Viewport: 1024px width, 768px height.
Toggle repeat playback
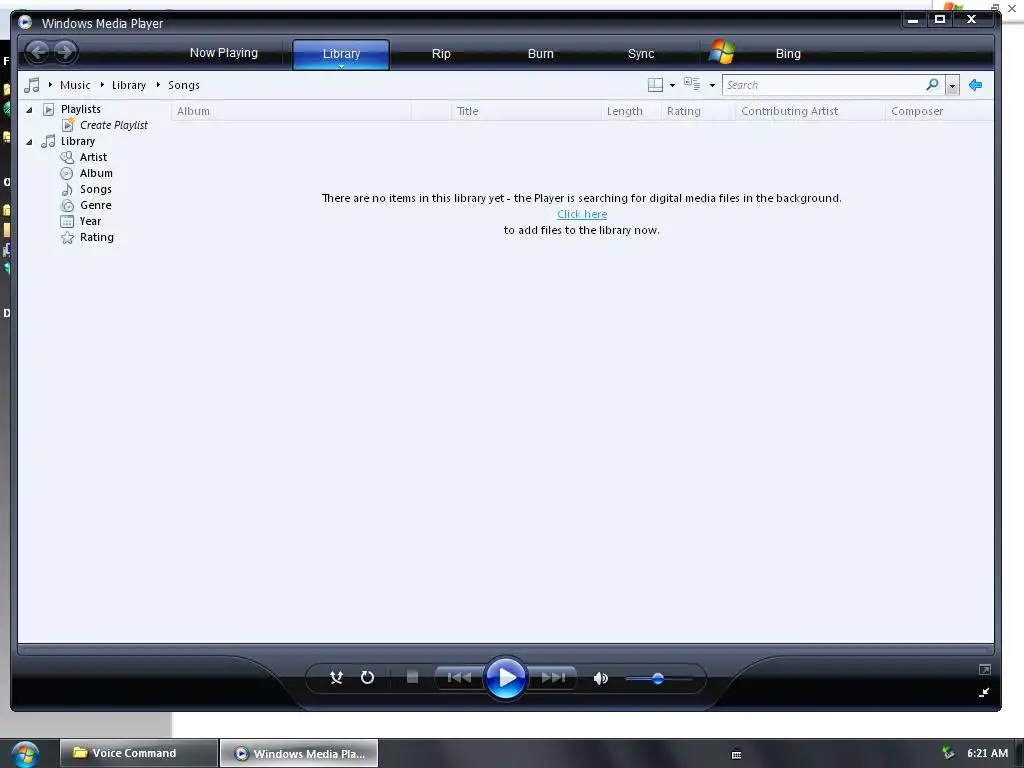[368, 677]
